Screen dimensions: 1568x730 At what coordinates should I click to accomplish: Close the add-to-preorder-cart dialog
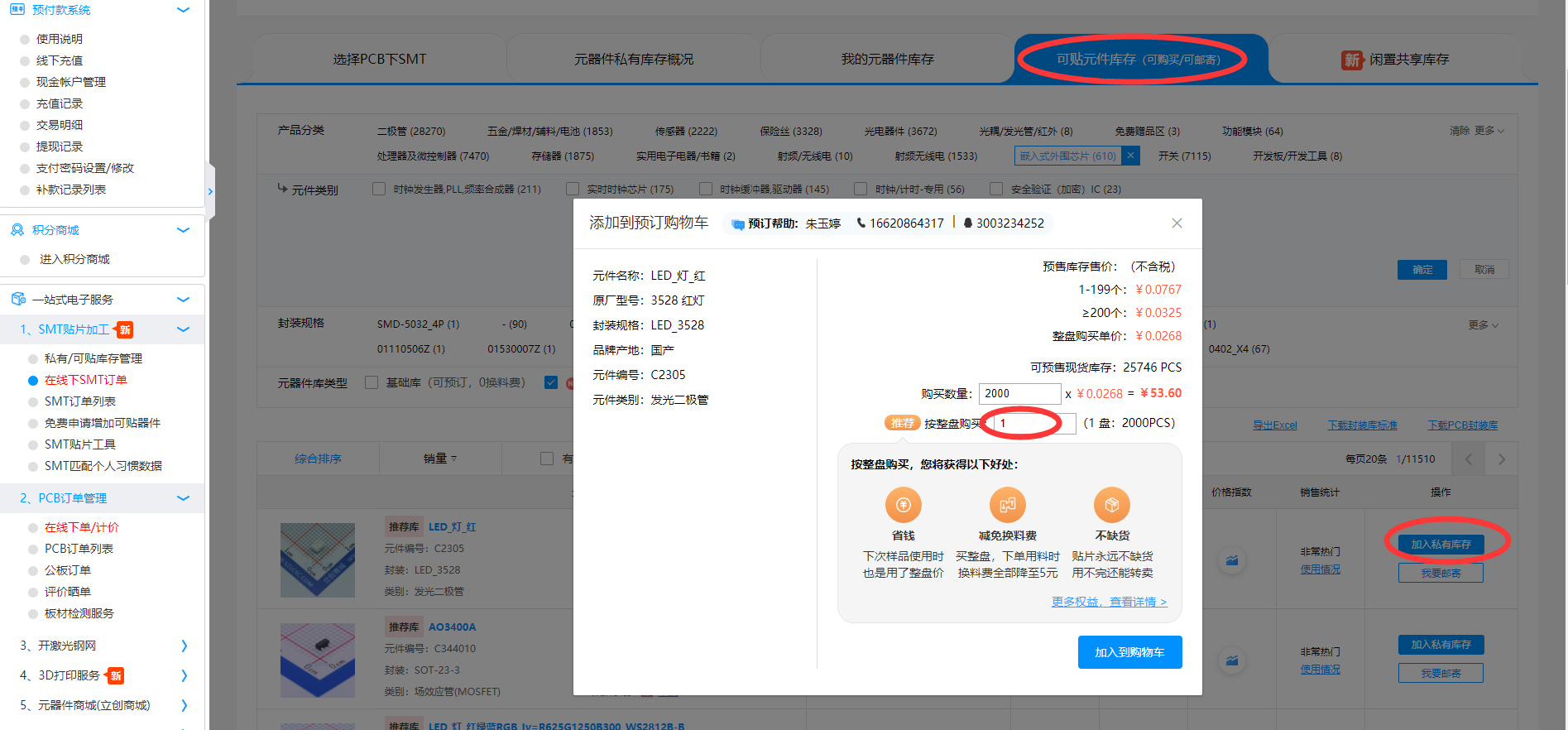click(1177, 223)
